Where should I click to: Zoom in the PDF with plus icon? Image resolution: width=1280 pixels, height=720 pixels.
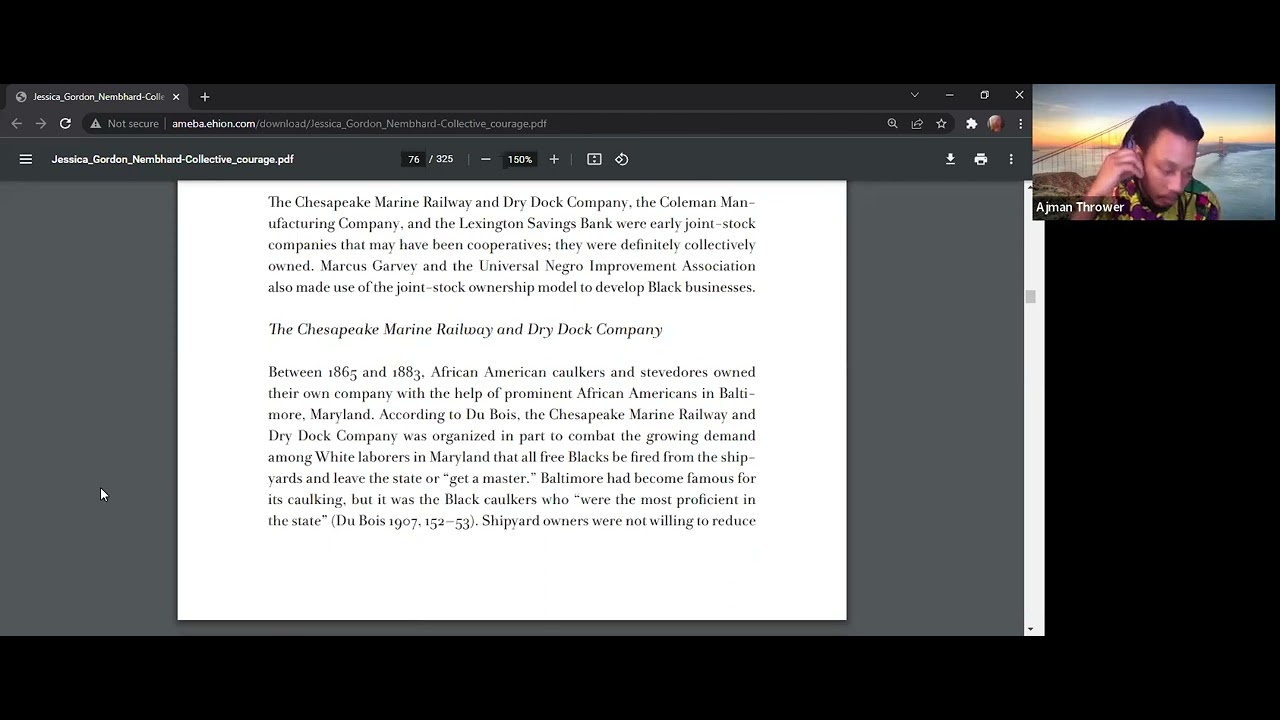point(554,159)
